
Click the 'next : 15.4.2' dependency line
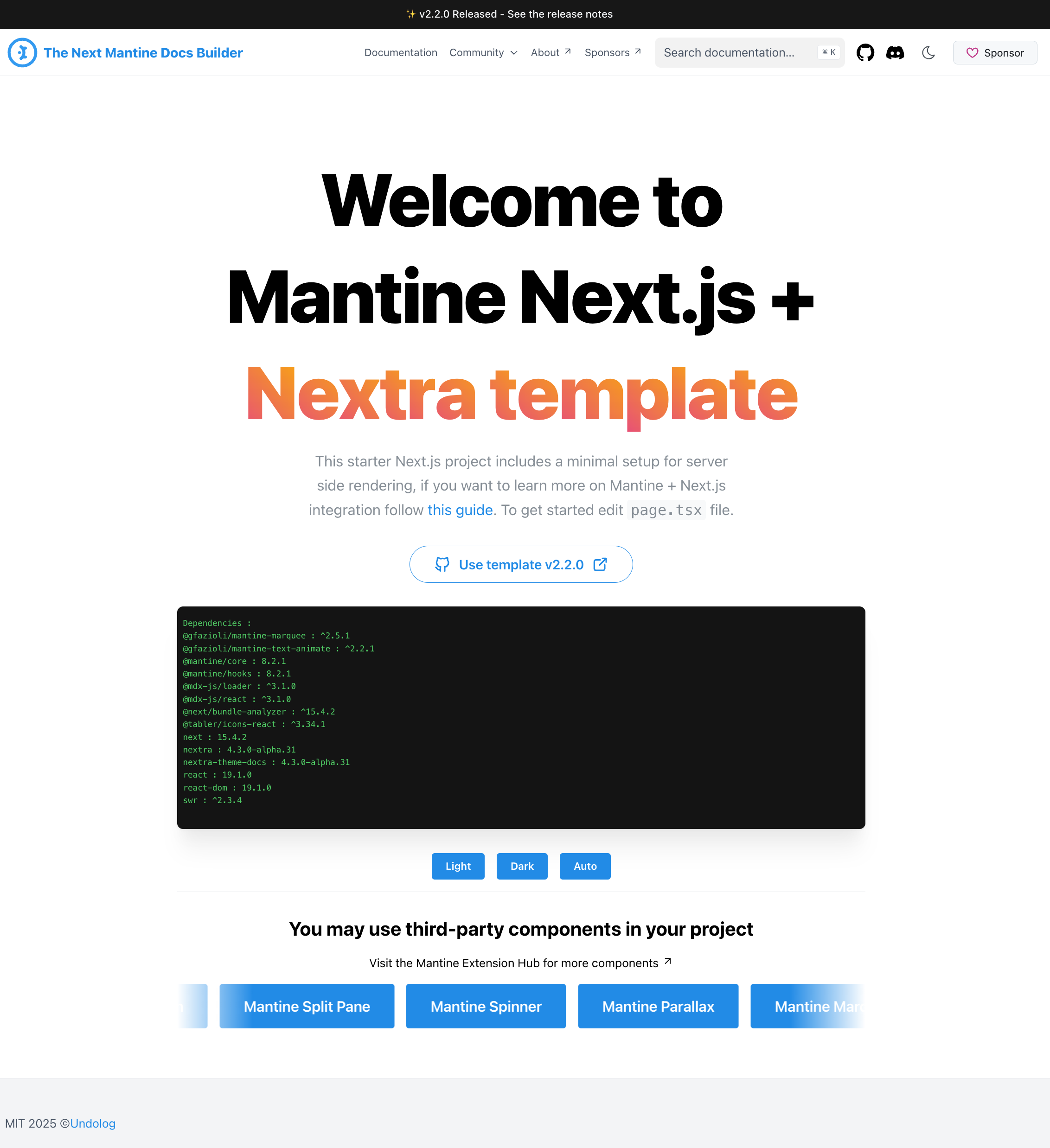[x=215, y=737]
